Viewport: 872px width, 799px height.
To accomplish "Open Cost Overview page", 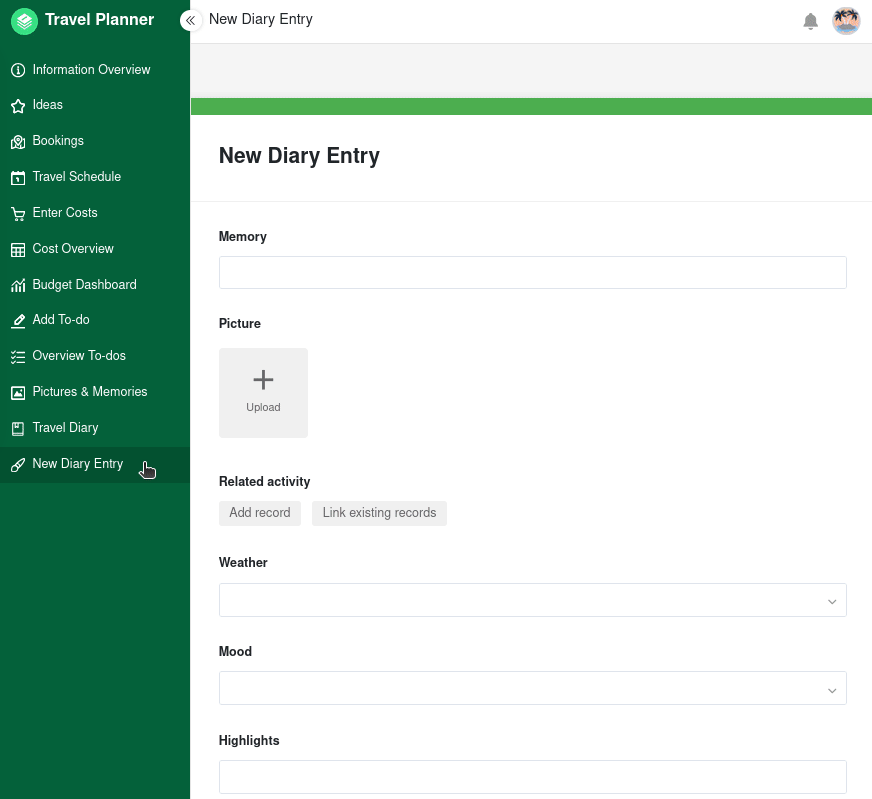I will point(95,249).
